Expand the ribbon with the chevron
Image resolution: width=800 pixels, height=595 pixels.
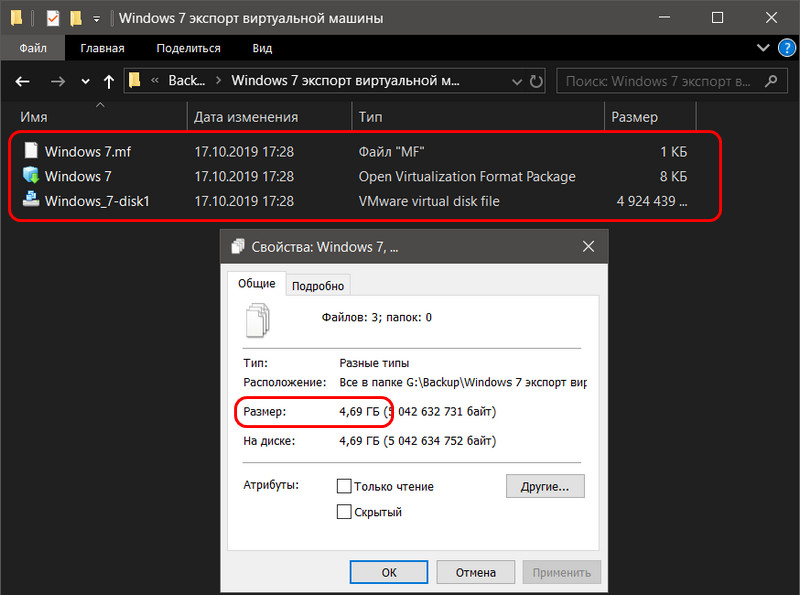763,47
